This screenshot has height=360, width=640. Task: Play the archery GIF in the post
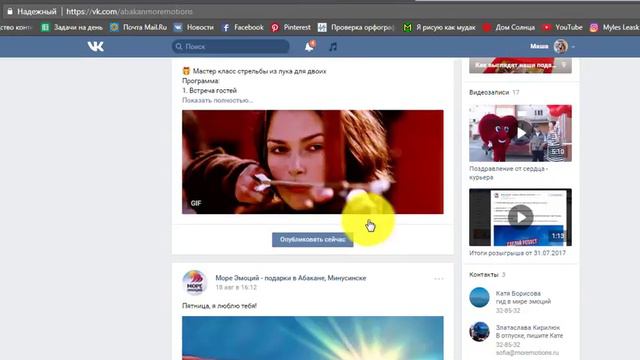click(x=313, y=162)
